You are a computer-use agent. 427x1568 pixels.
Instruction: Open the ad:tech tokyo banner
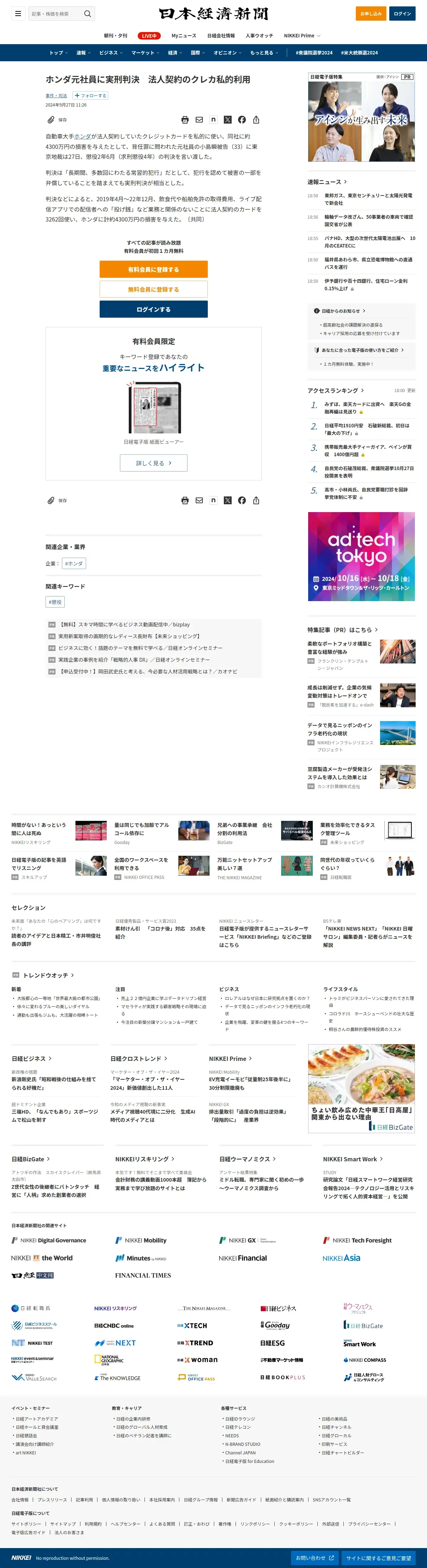361,556
